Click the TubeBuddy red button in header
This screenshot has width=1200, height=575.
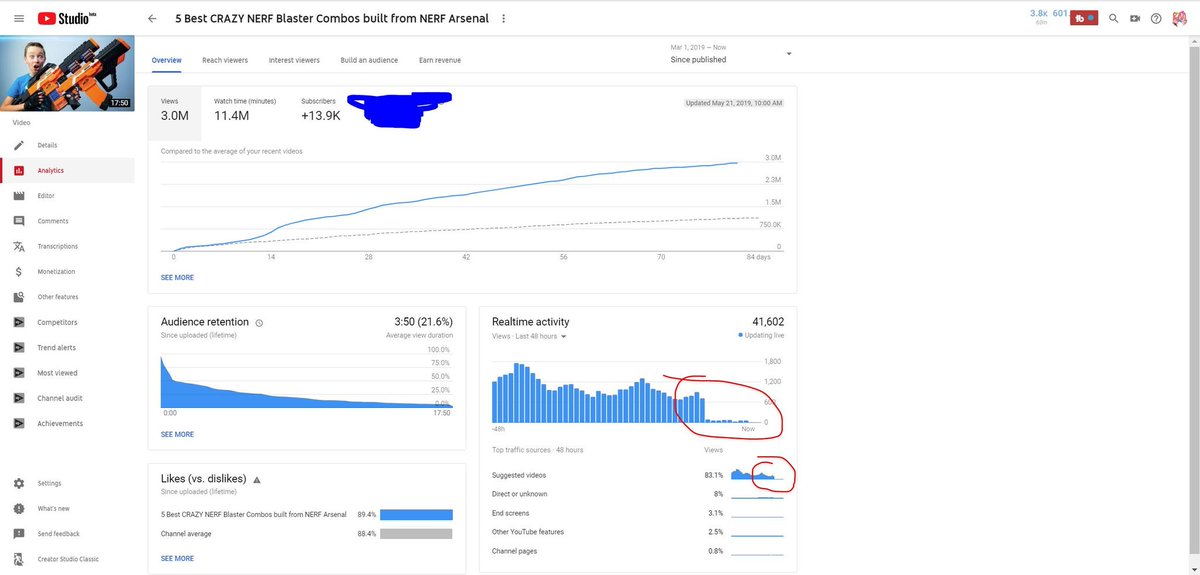click(x=1085, y=18)
